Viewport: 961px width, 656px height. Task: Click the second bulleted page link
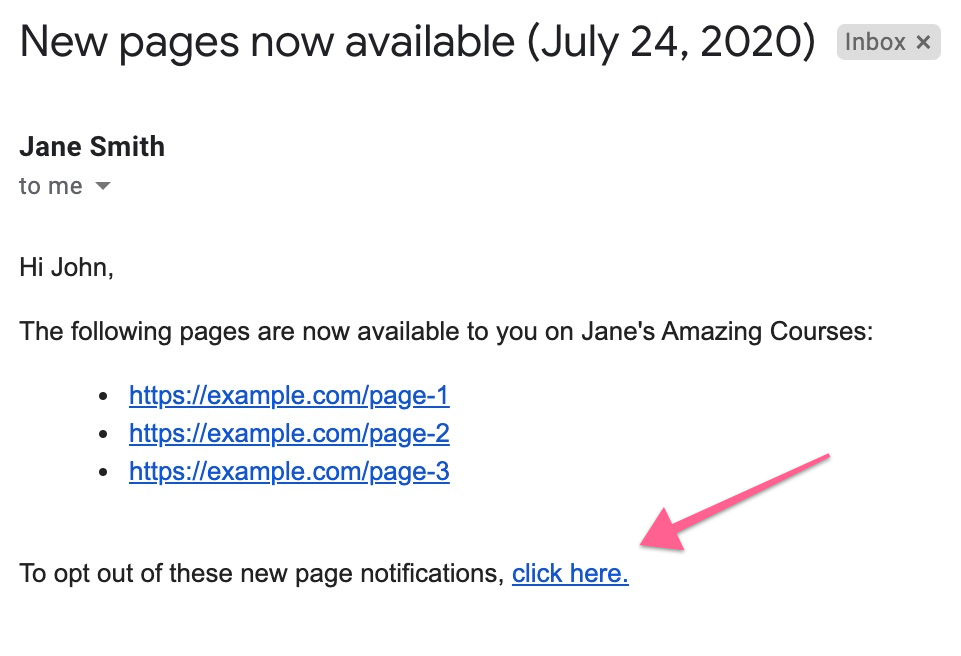pyautogui.click(x=289, y=433)
